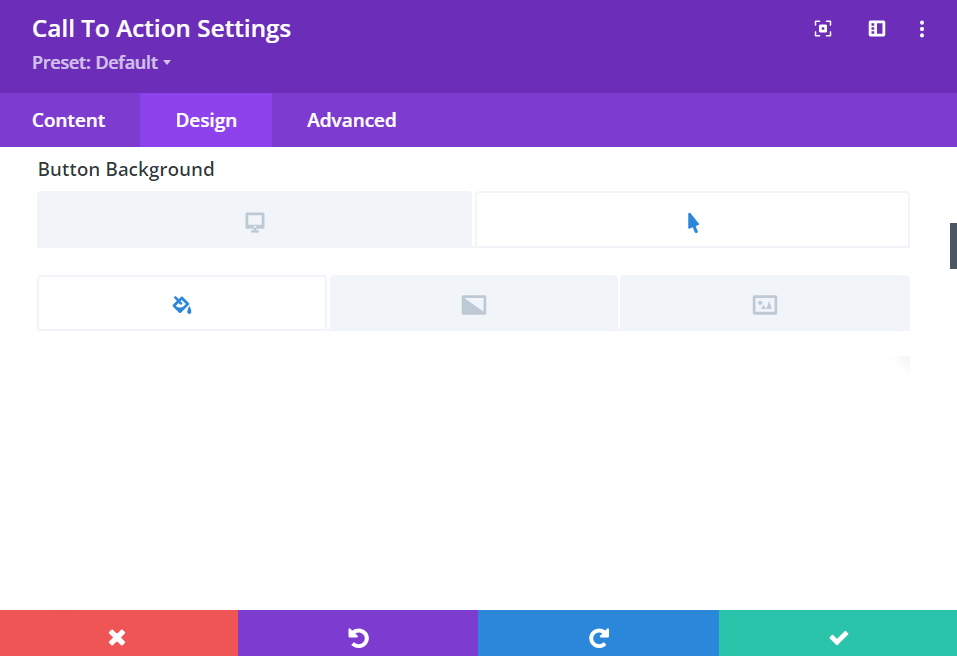Click the Button Background label
Viewport: 957px width, 656px height.
click(x=126, y=170)
